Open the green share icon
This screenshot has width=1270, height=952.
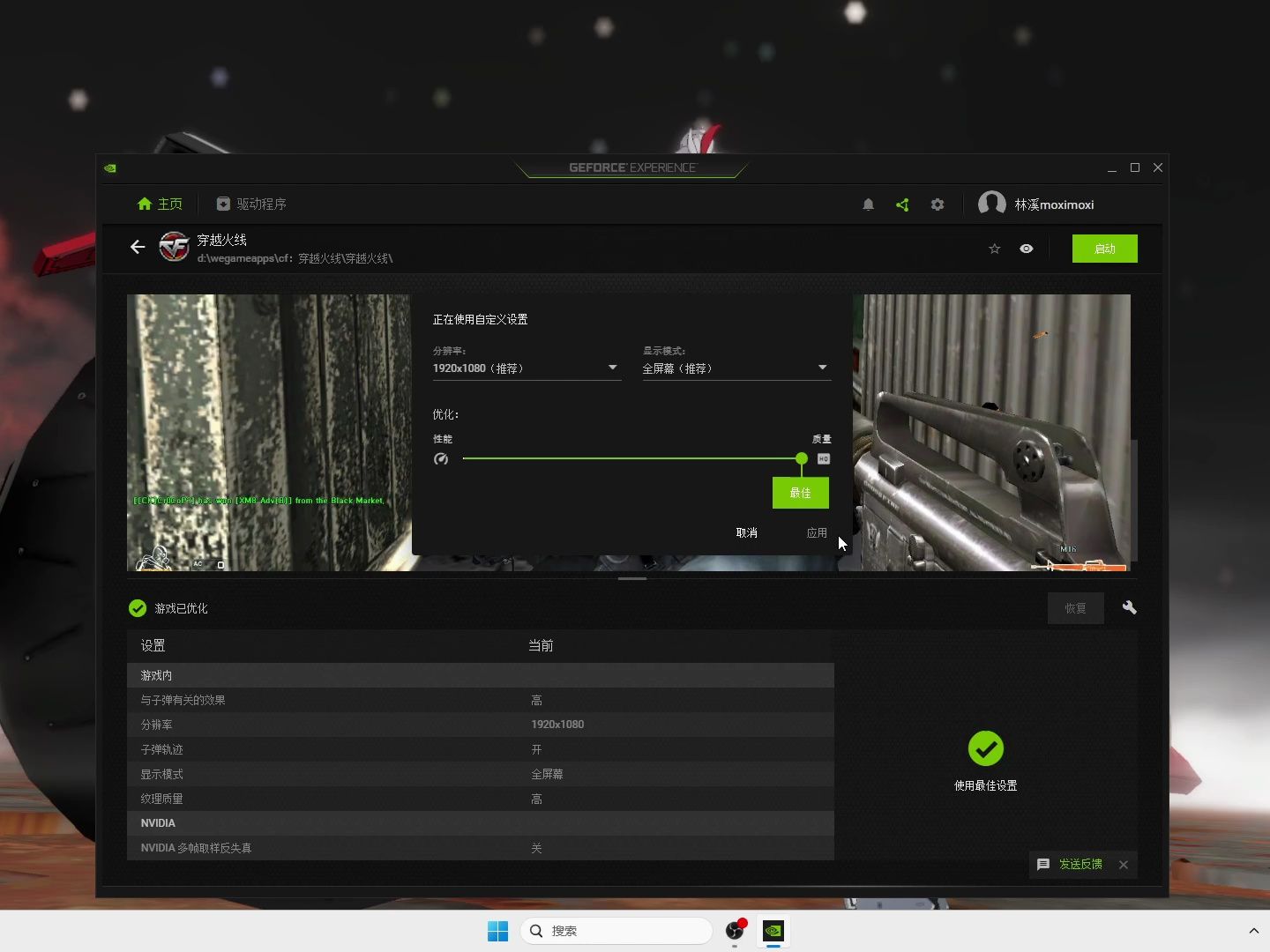[x=902, y=205]
